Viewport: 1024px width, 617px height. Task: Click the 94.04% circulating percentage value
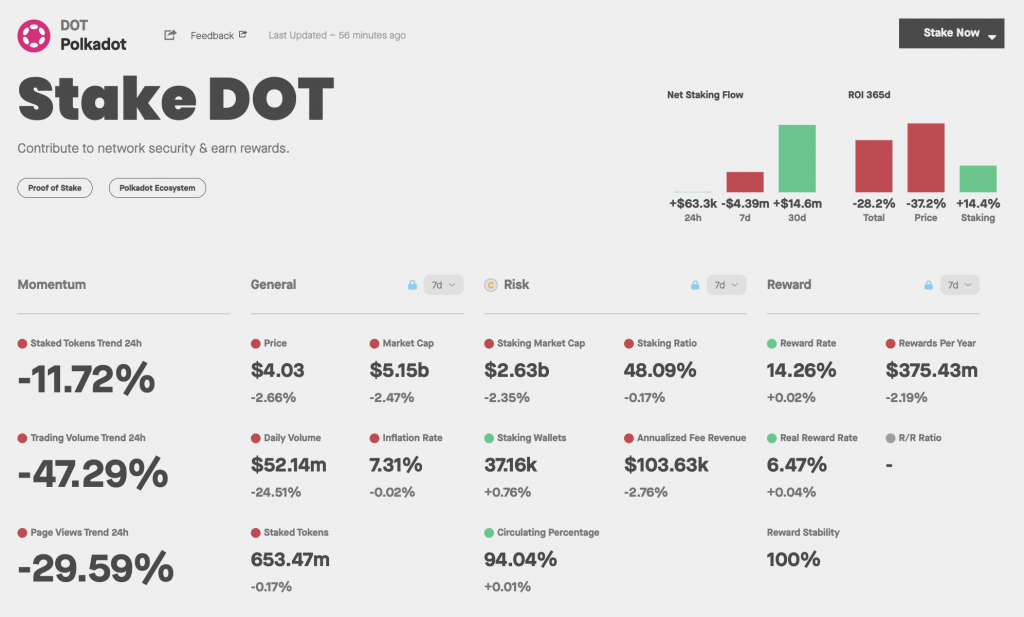pyautogui.click(x=520, y=560)
